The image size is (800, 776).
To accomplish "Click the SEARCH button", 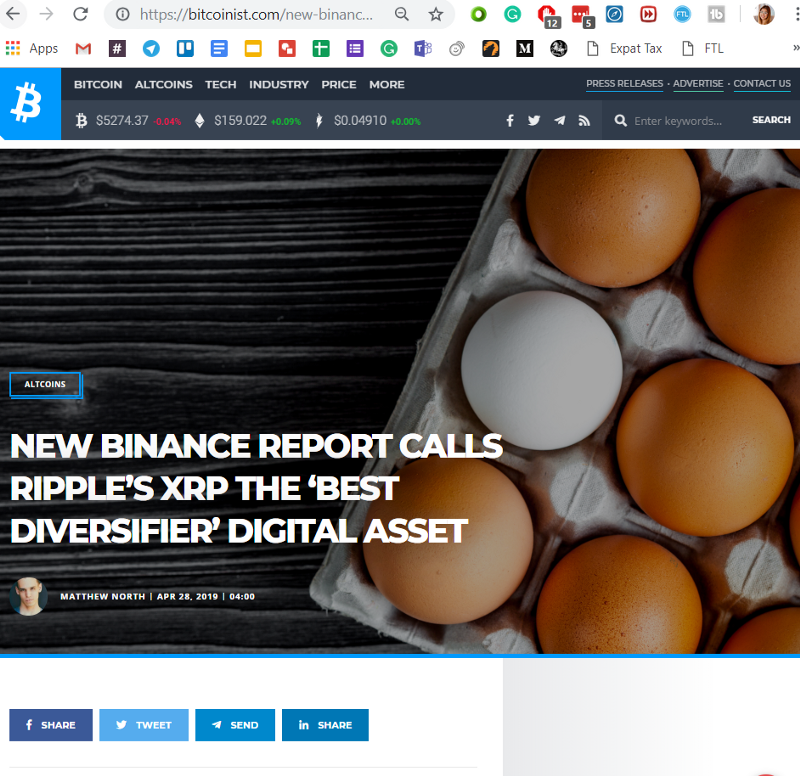I will 771,120.
